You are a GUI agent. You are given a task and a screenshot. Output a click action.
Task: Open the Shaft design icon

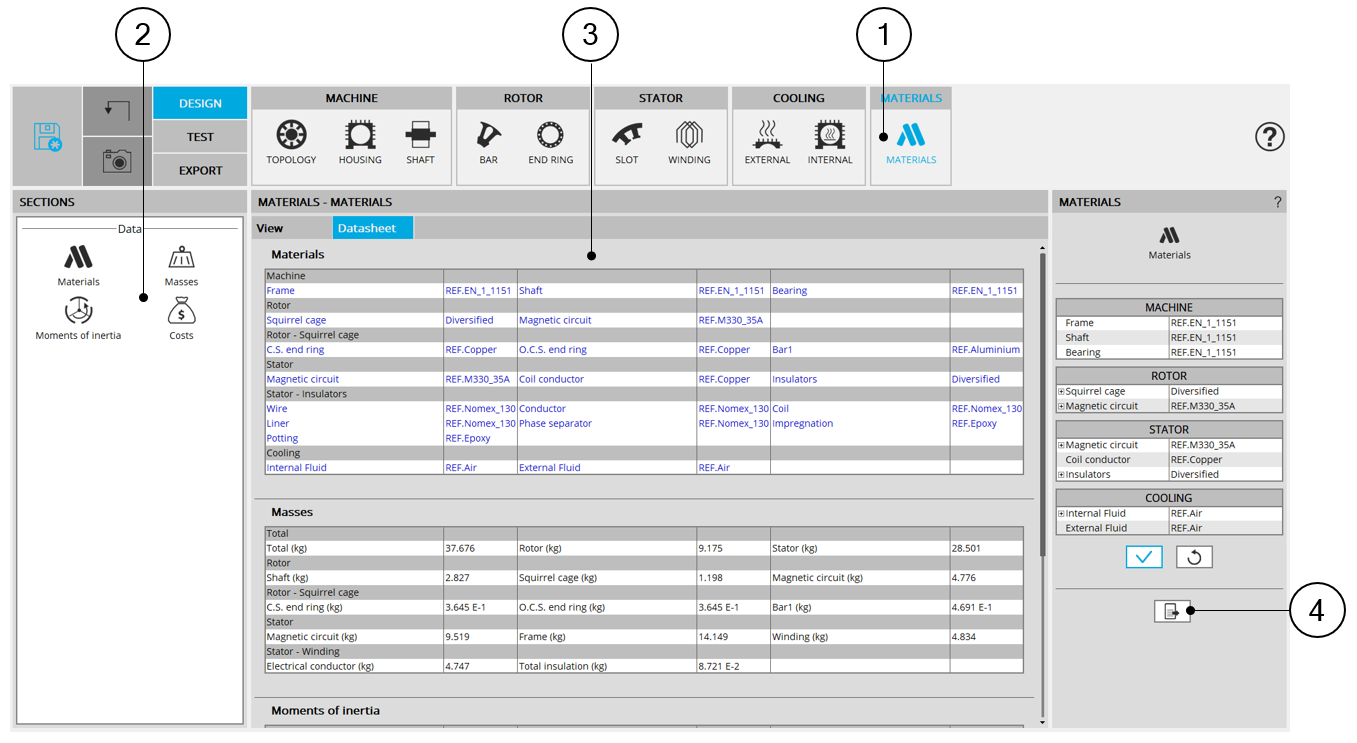tap(420, 136)
